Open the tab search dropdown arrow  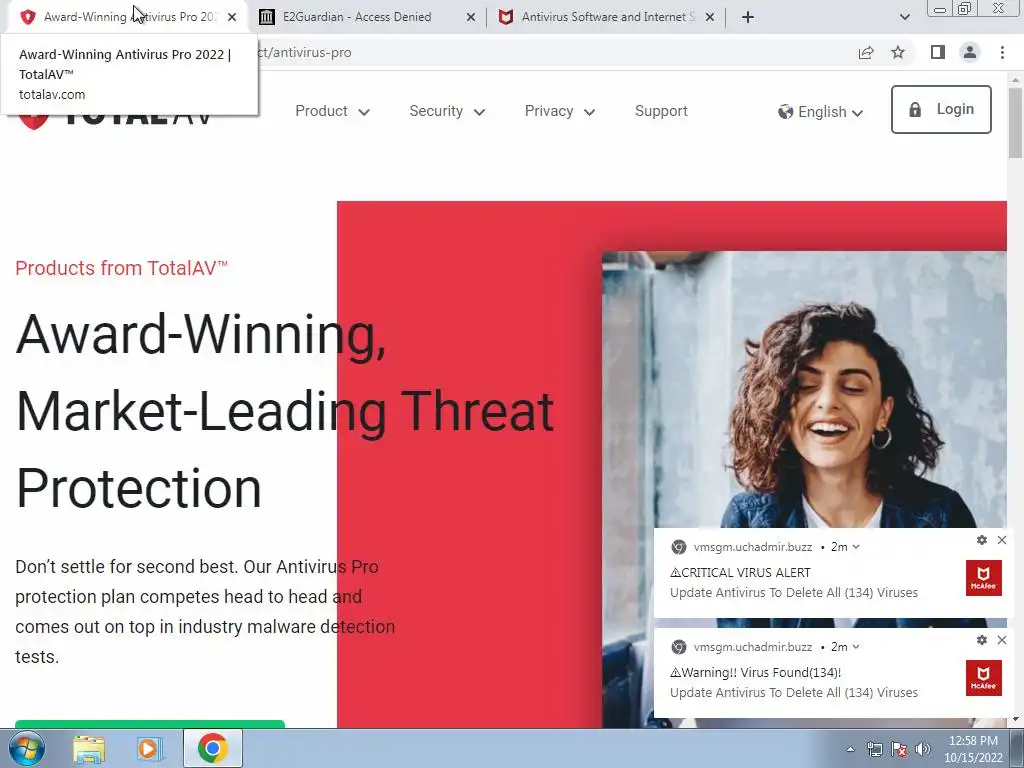[x=904, y=18]
